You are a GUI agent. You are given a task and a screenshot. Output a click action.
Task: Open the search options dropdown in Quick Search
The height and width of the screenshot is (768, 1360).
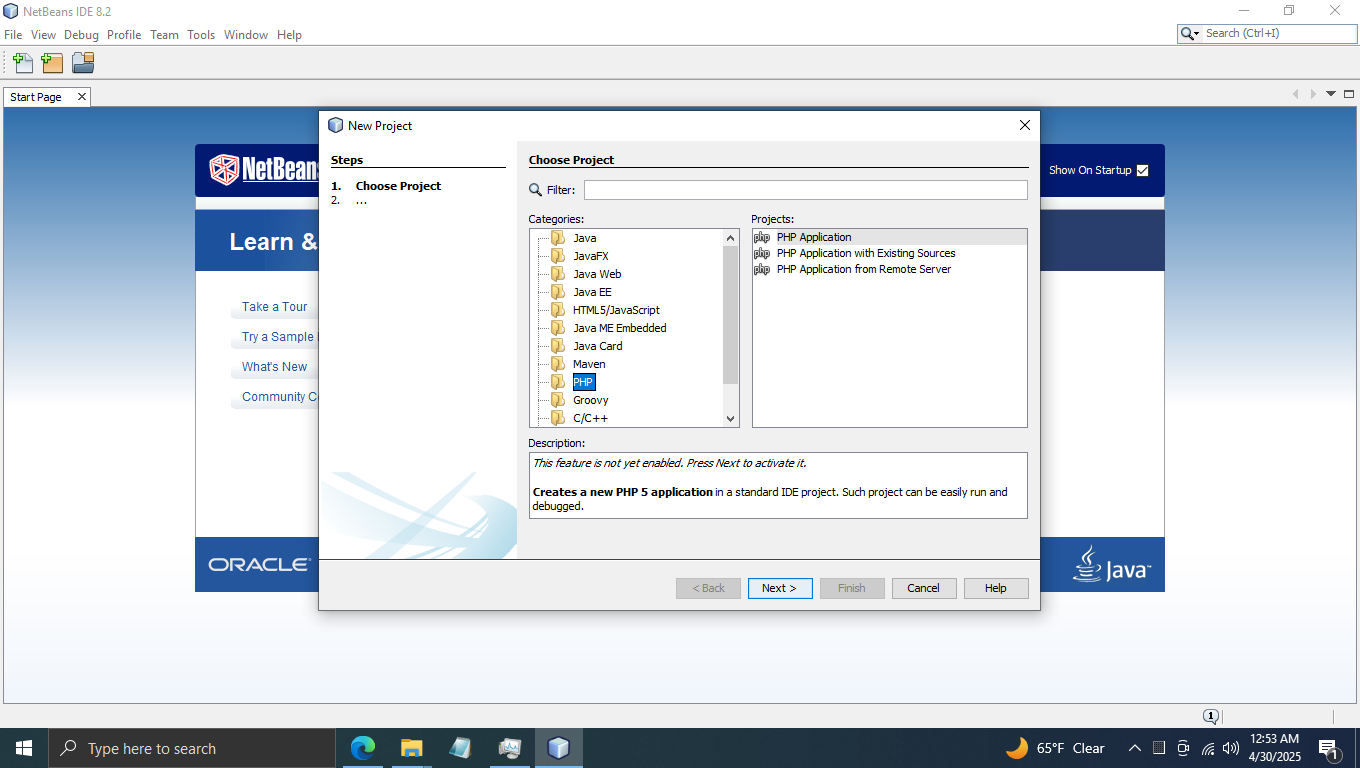click(x=1190, y=34)
